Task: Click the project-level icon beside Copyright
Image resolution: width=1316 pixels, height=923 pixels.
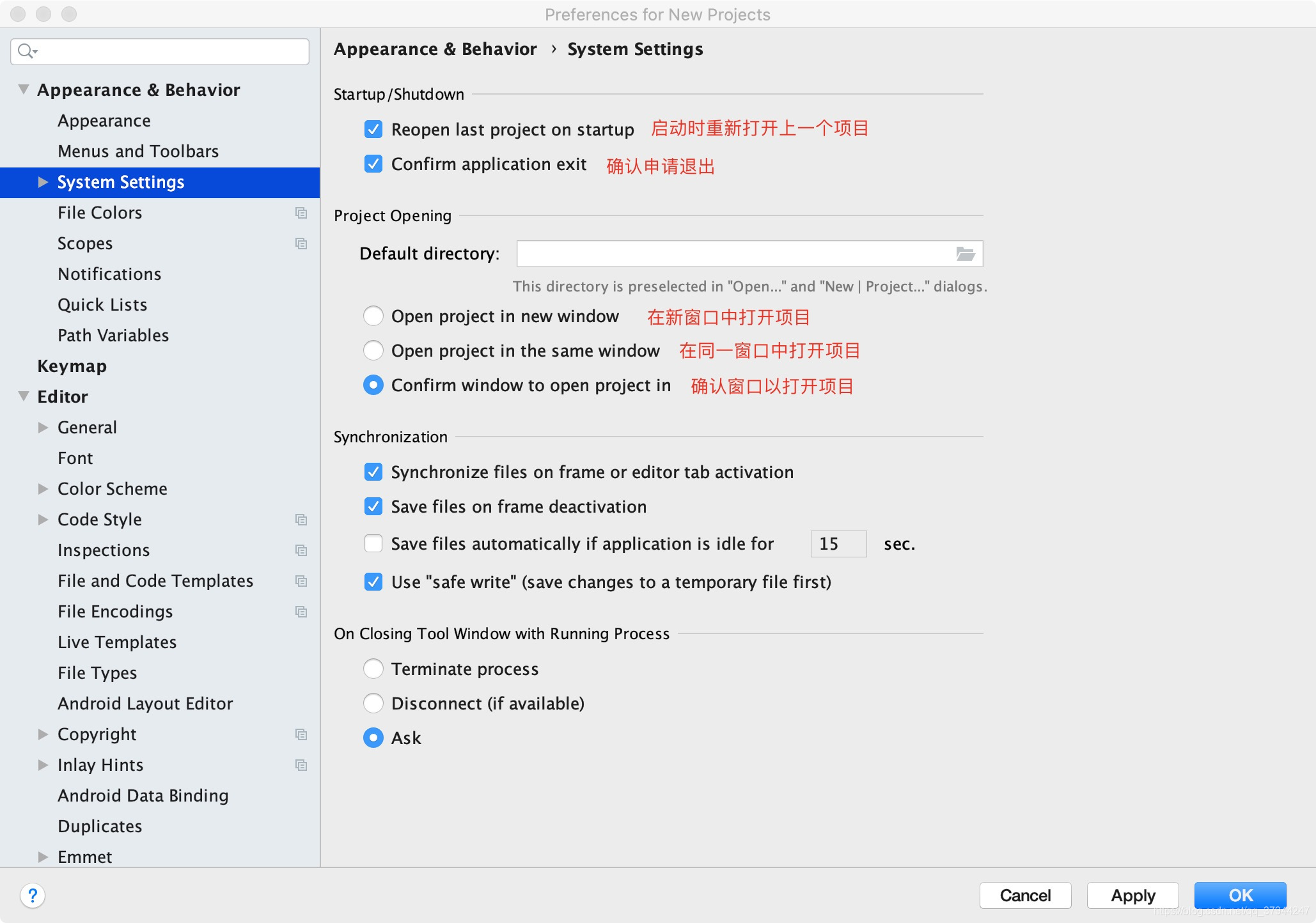Action: tap(301, 734)
